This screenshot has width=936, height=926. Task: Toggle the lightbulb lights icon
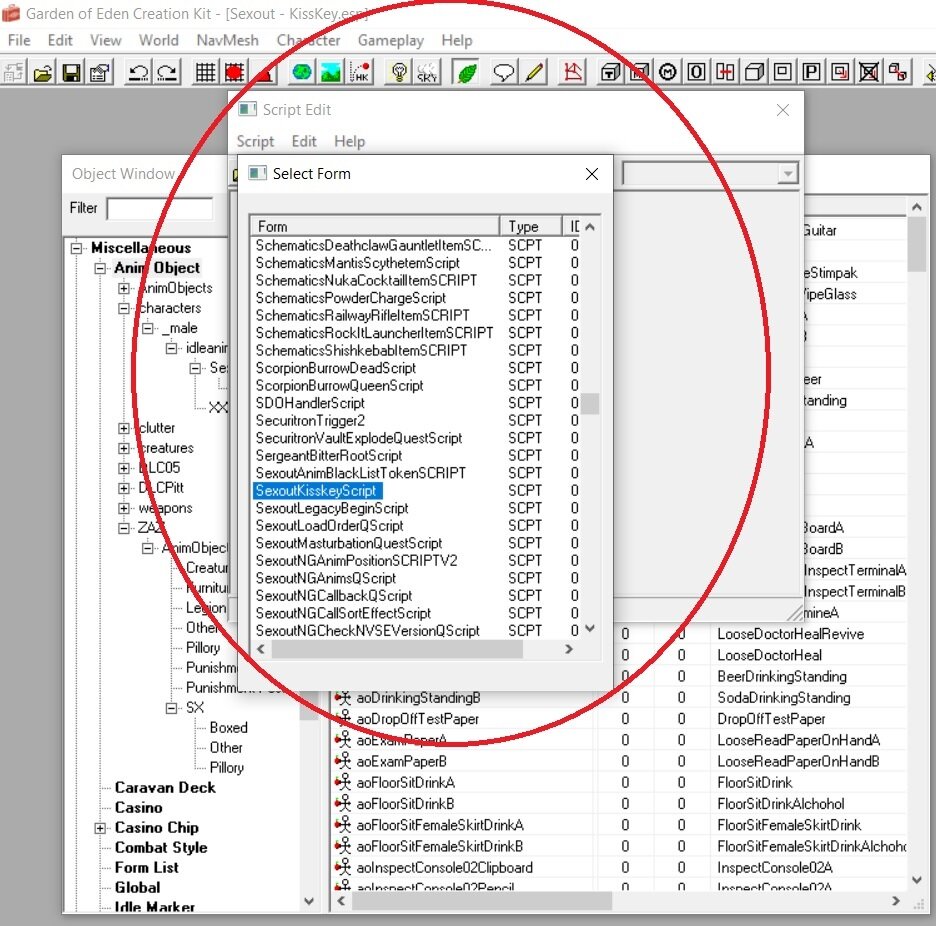399,73
